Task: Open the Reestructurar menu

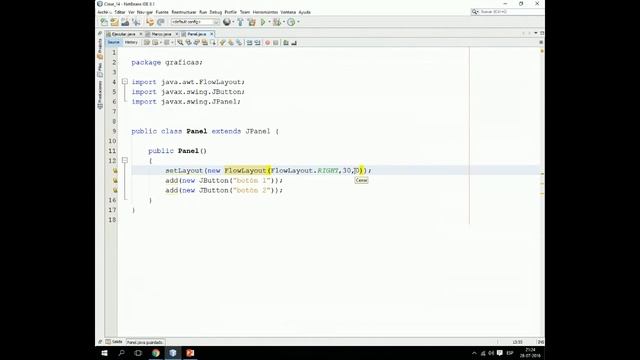Action: [x=184, y=12]
